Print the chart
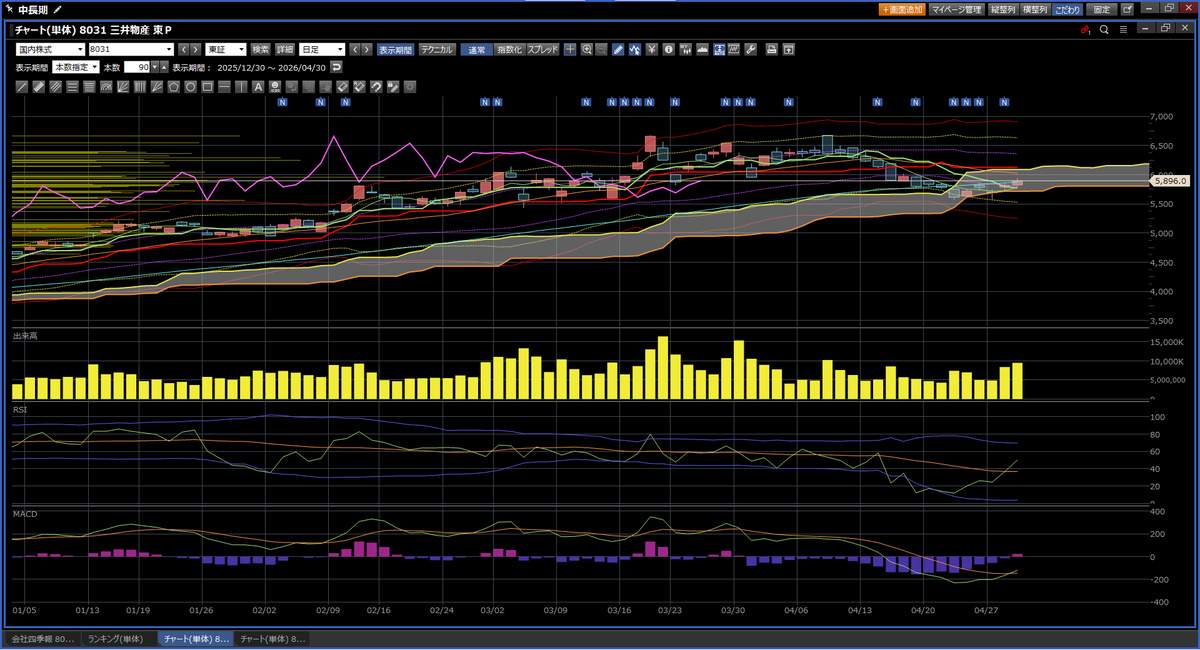 (x=772, y=49)
